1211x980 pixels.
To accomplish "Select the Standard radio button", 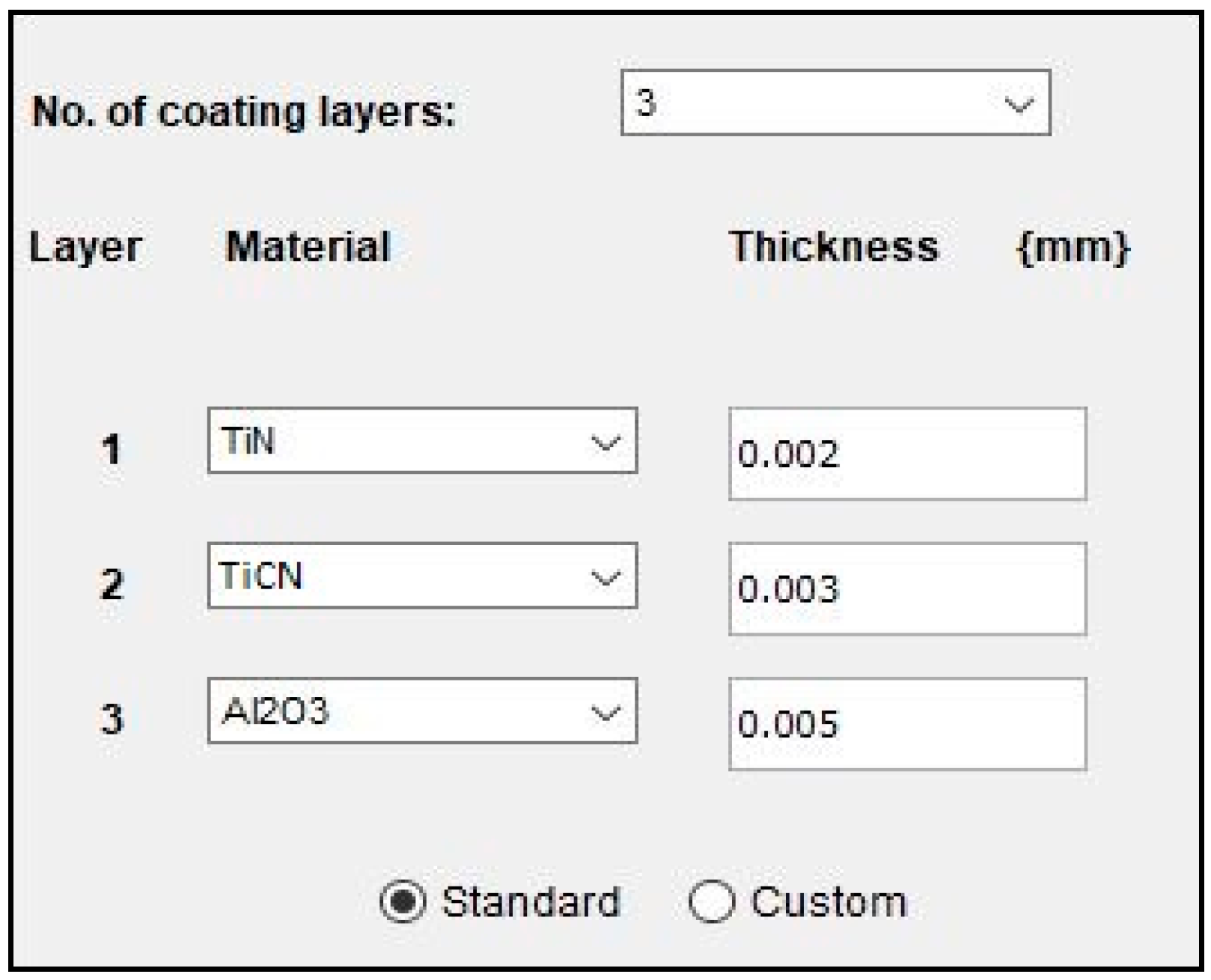I will (403, 901).
